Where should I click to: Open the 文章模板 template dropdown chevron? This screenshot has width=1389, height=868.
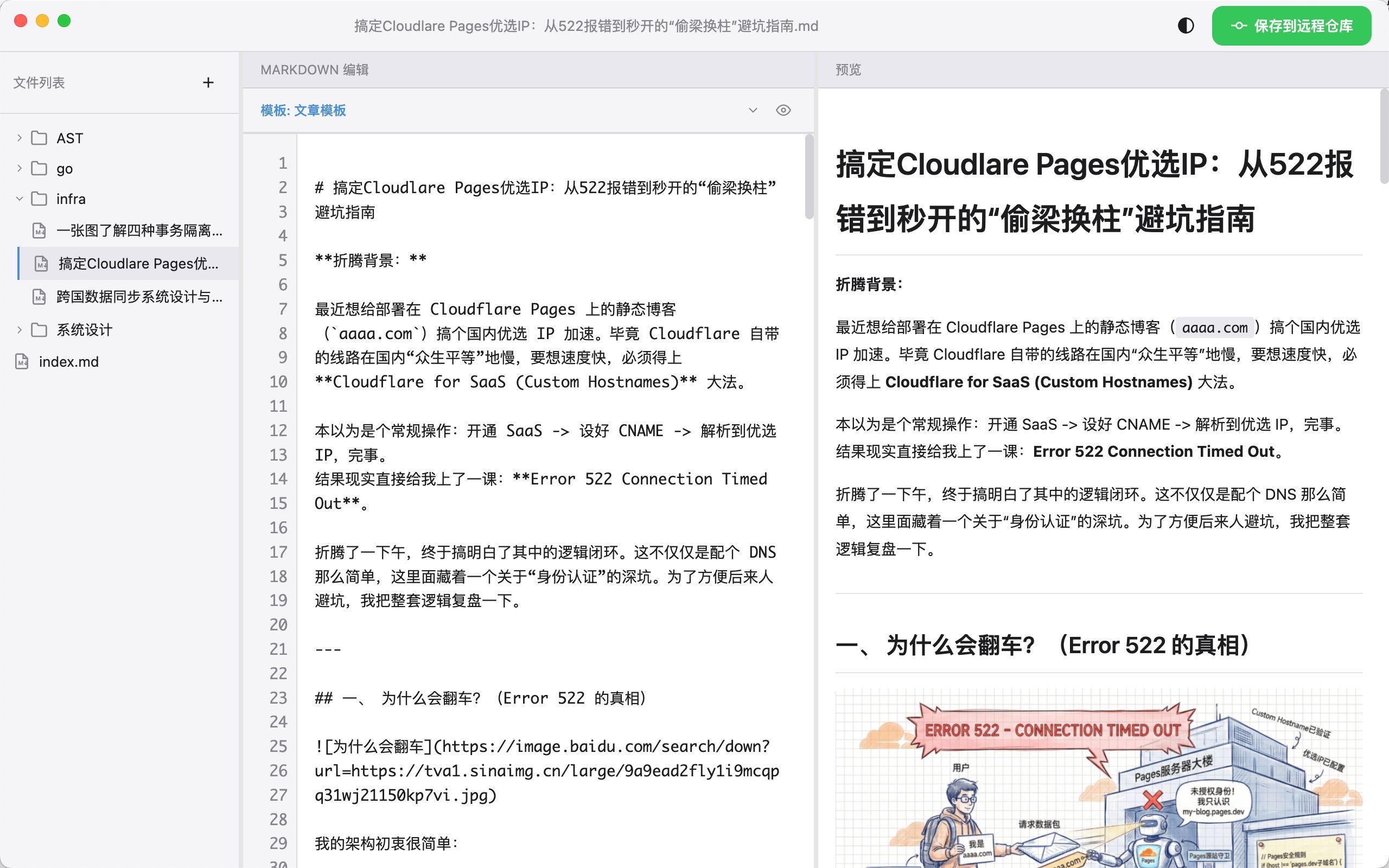tap(753, 110)
